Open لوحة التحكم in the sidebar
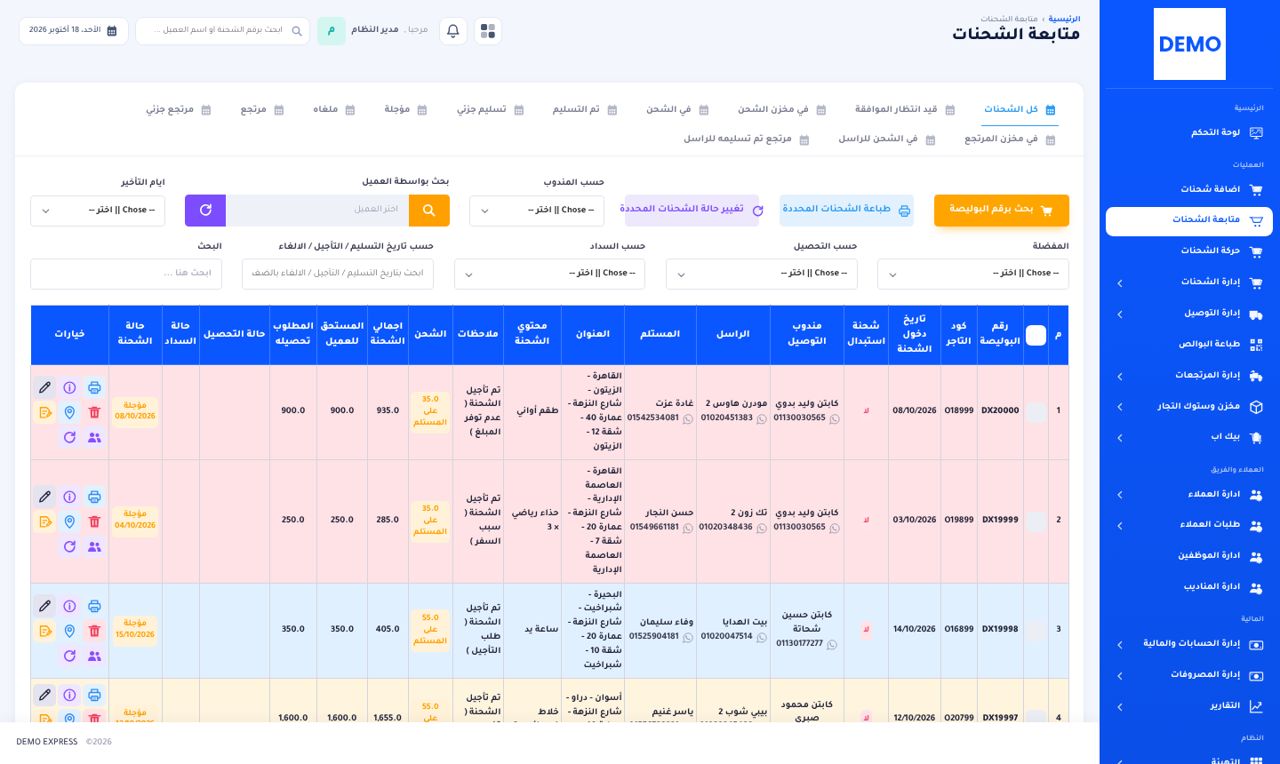Viewport: 1280px width, 764px height. point(1189,133)
